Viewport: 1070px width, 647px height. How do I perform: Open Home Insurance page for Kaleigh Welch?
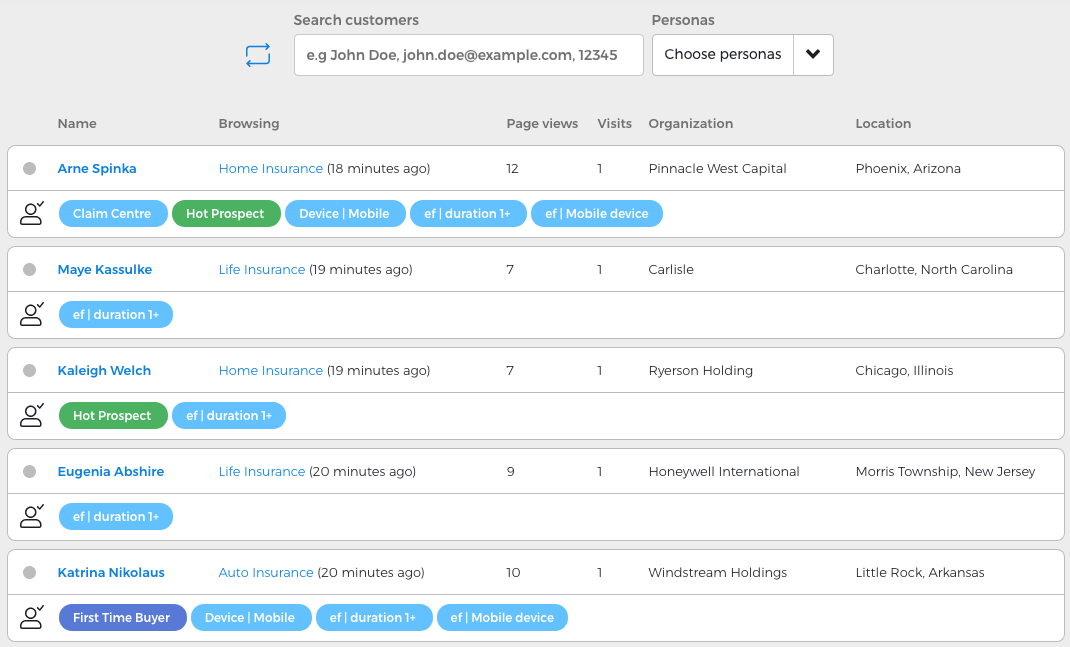click(271, 371)
